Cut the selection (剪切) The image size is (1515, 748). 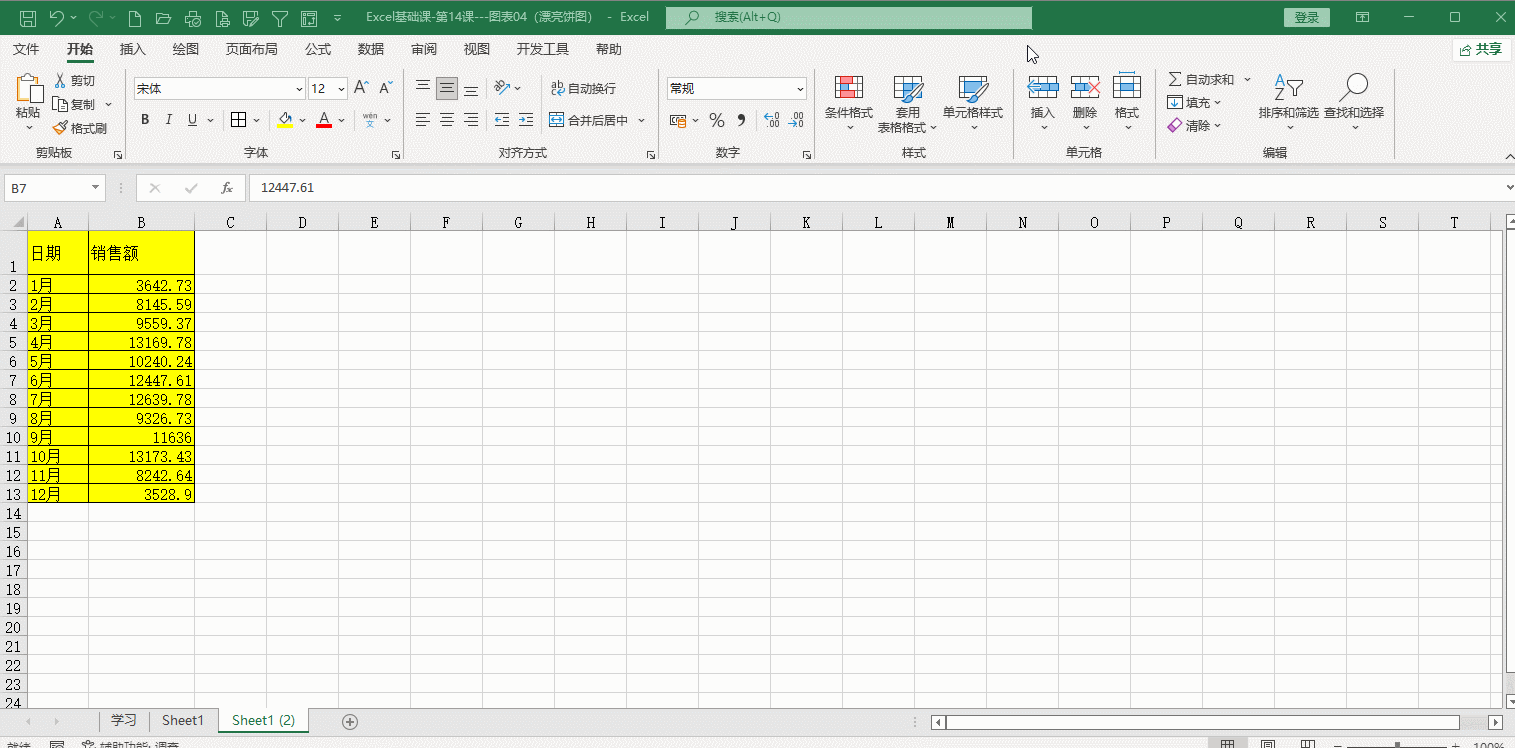tap(75, 81)
